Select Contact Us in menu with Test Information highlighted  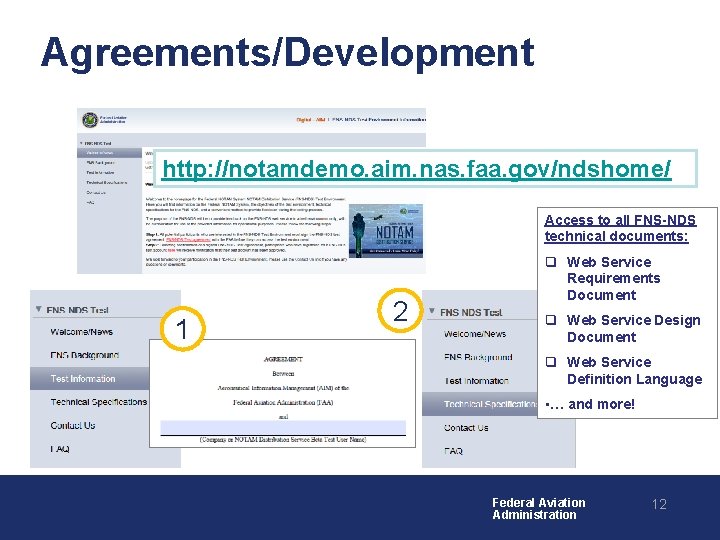point(73,425)
